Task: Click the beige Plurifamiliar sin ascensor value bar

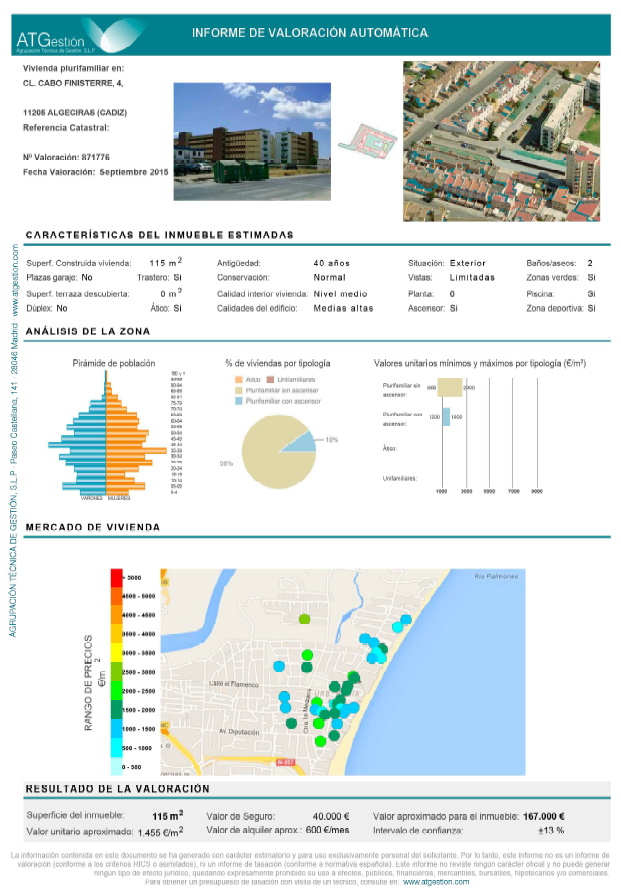Action: click(449, 388)
